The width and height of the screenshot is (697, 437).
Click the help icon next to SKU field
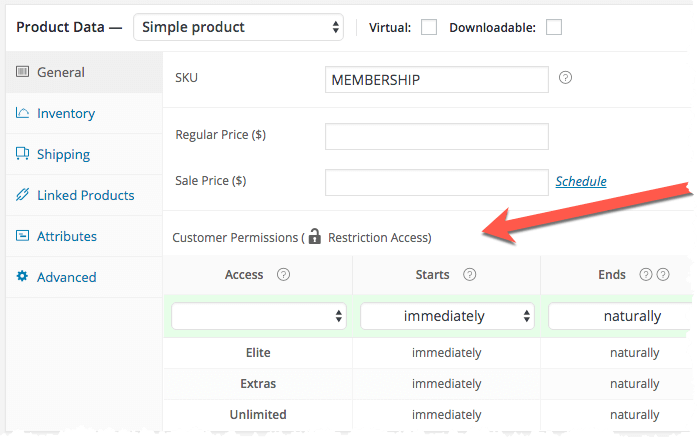point(565,78)
